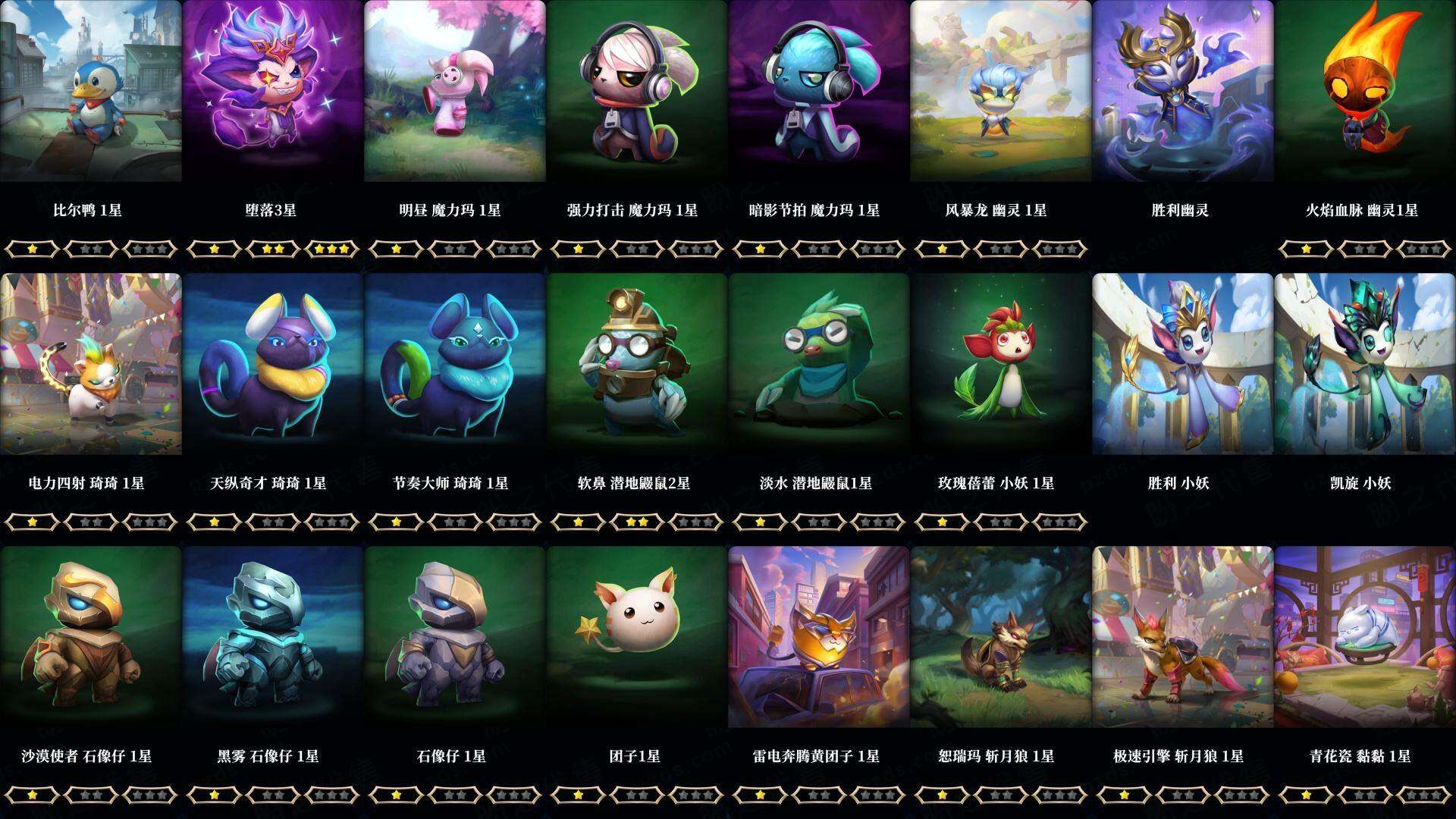
Task: Click the 火焰血脉 幽灵 flame sprite portrait
Action: click(1365, 91)
